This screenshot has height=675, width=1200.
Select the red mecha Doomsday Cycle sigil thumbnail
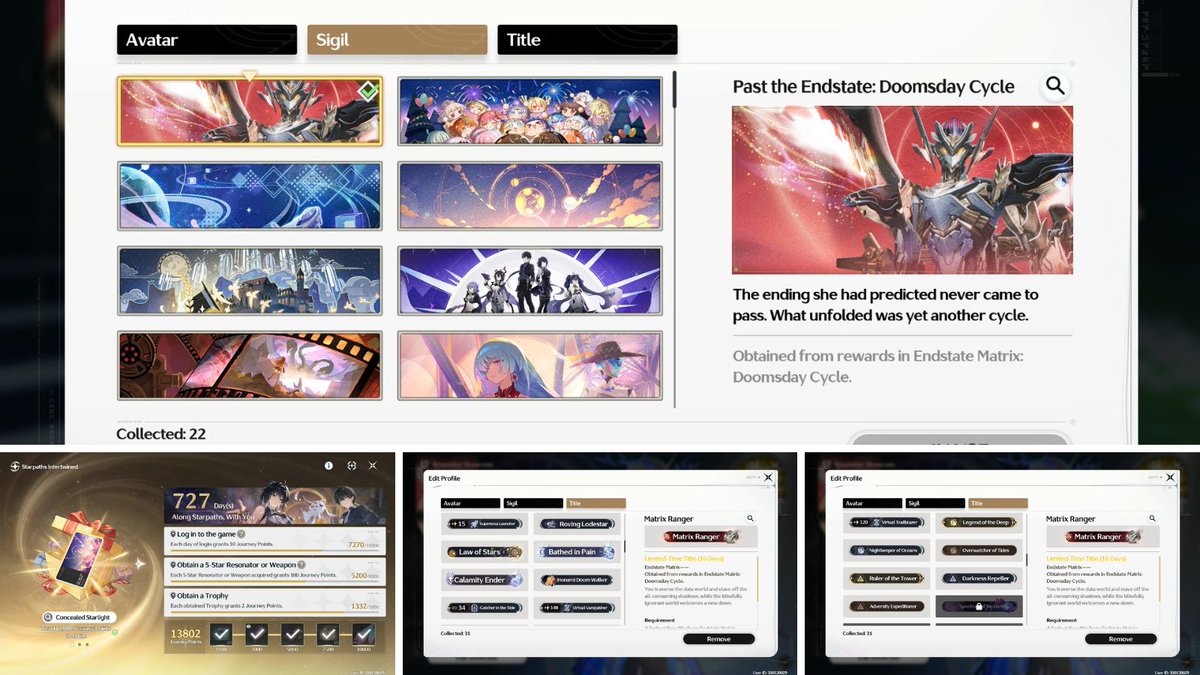tap(249, 111)
